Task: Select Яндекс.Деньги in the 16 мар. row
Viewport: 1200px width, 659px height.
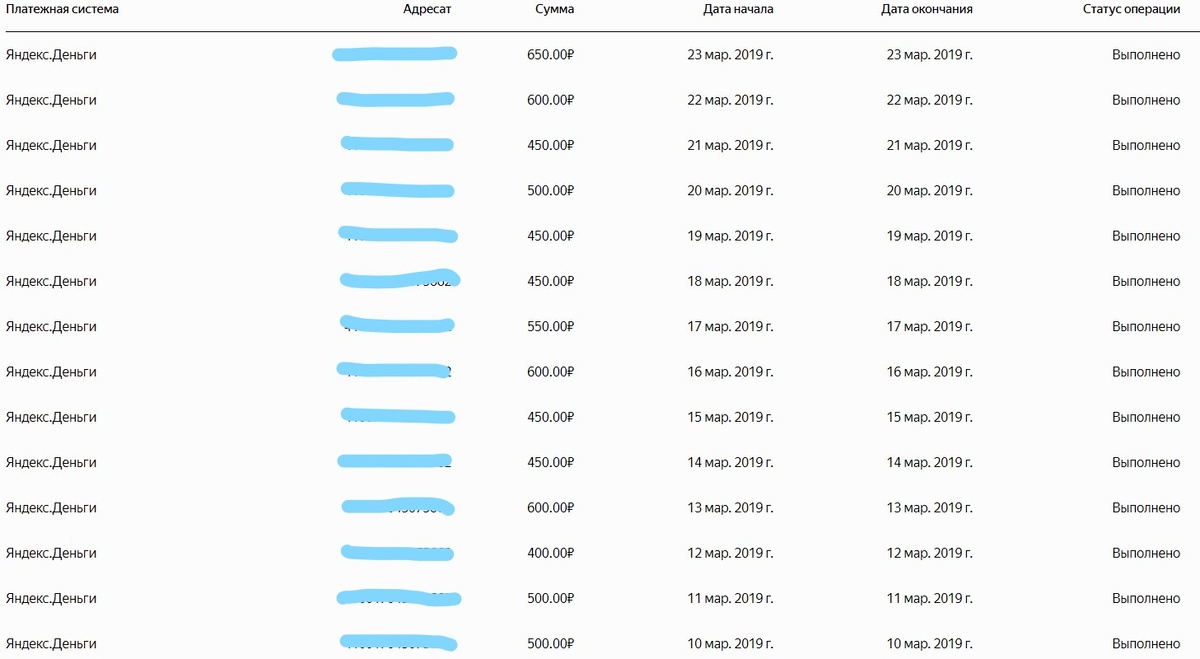Action: point(51,372)
